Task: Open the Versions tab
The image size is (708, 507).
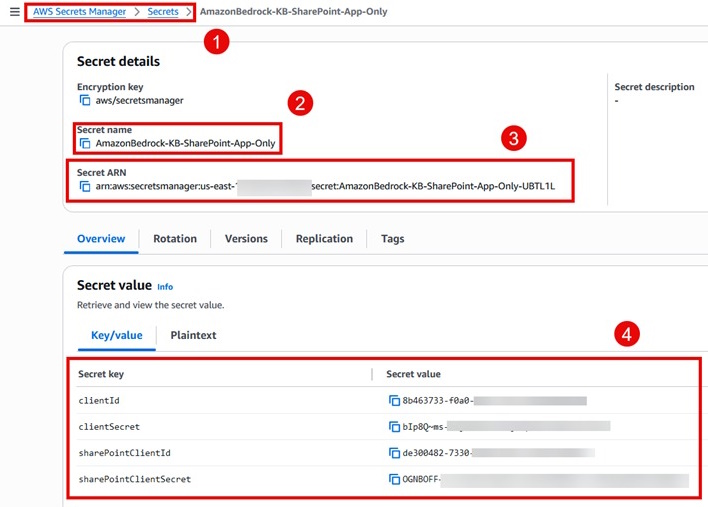Action: (x=246, y=239)
